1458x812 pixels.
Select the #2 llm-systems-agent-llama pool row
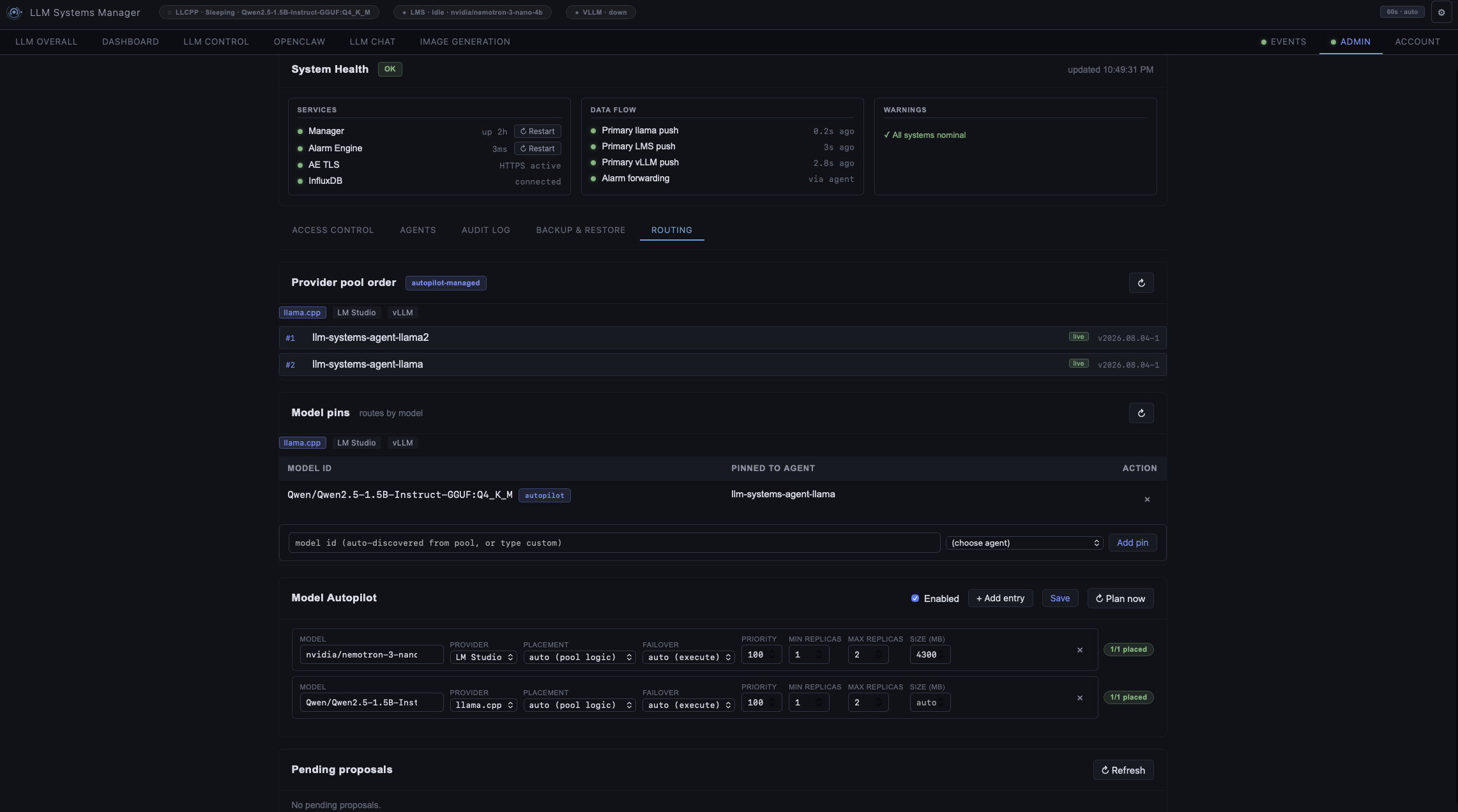[x=722, y=365]
